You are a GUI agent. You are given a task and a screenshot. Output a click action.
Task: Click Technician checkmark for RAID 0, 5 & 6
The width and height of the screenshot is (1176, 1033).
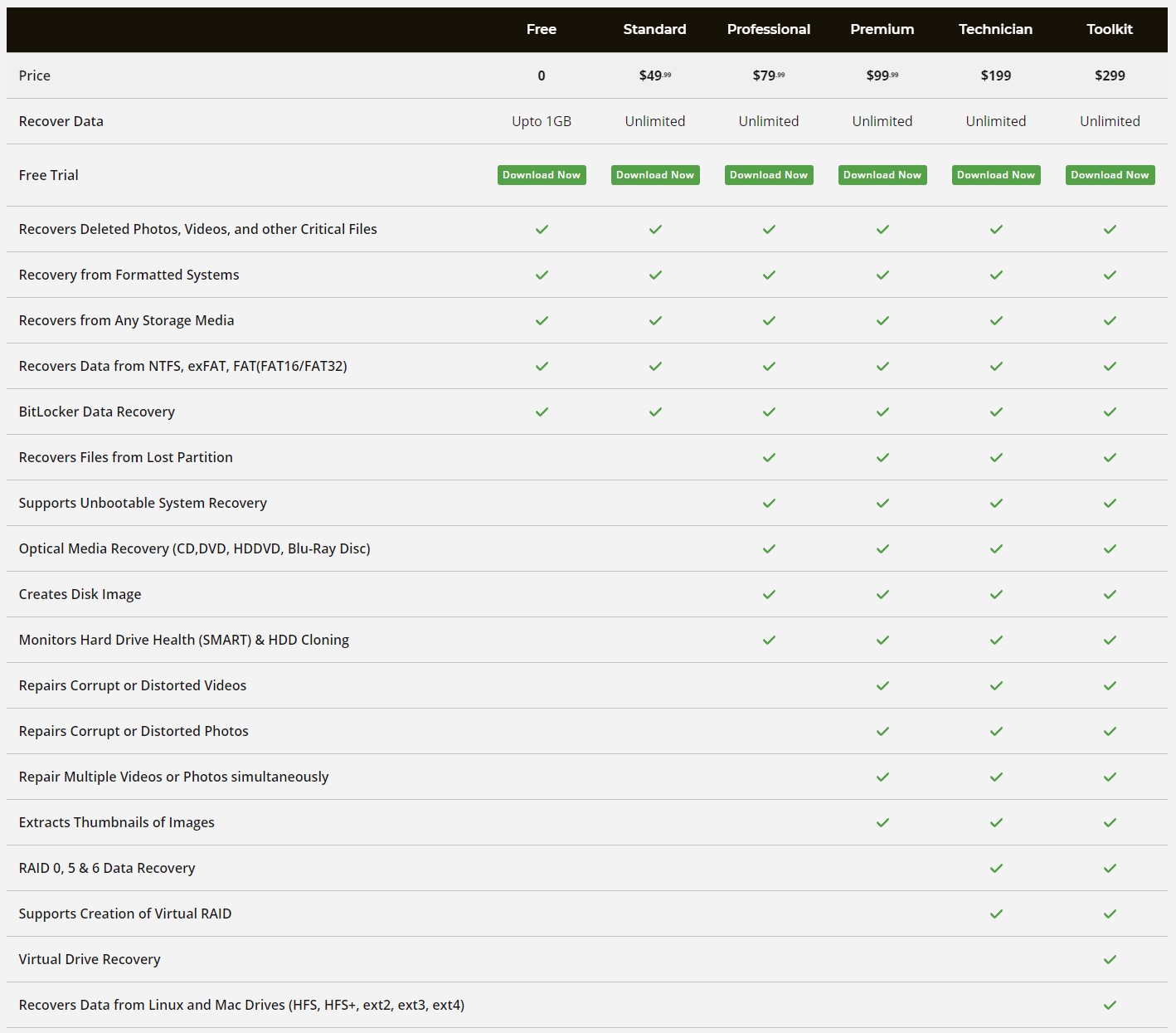(x=996, y=868)
